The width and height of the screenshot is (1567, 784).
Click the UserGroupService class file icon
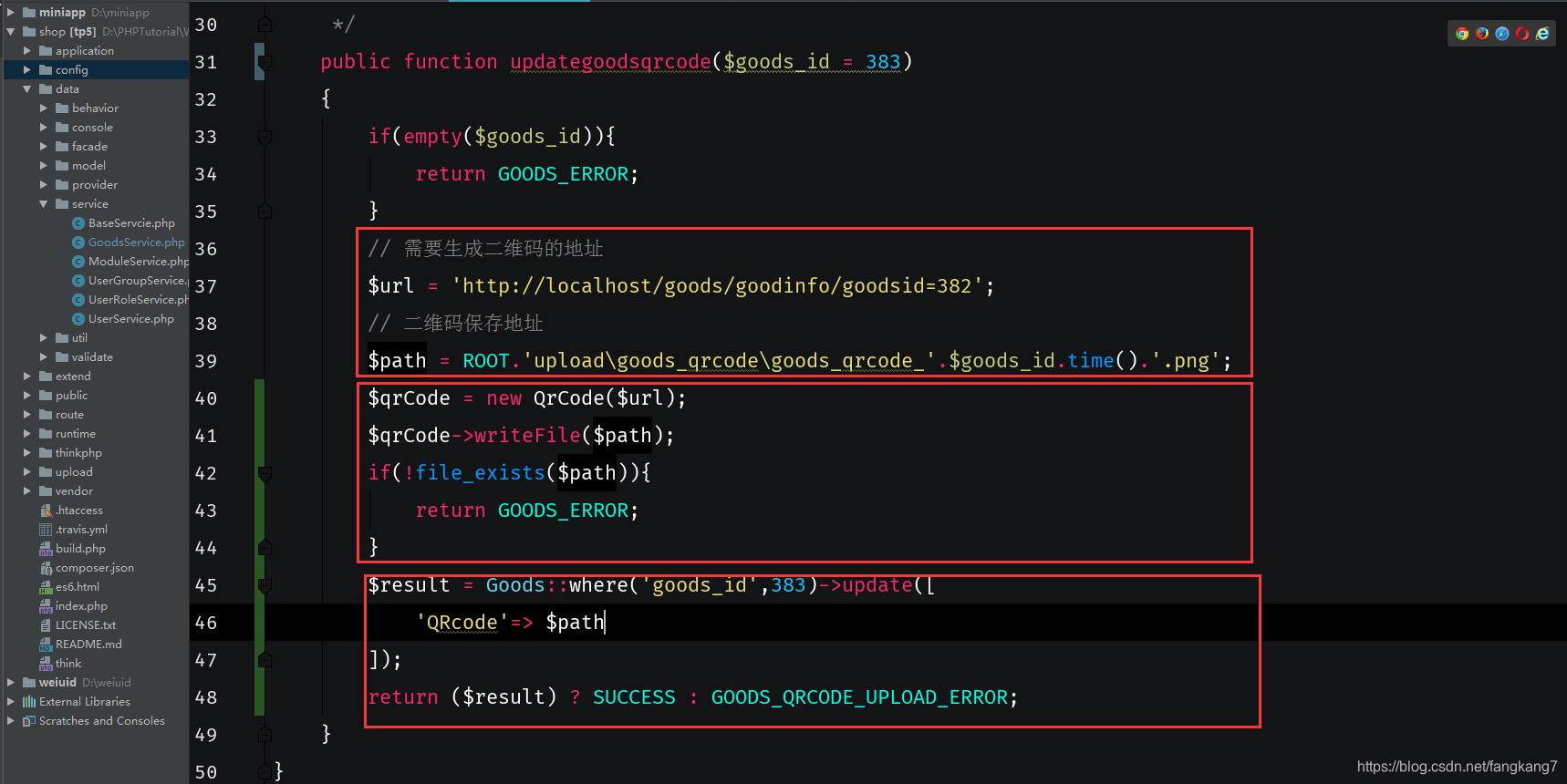78,281
